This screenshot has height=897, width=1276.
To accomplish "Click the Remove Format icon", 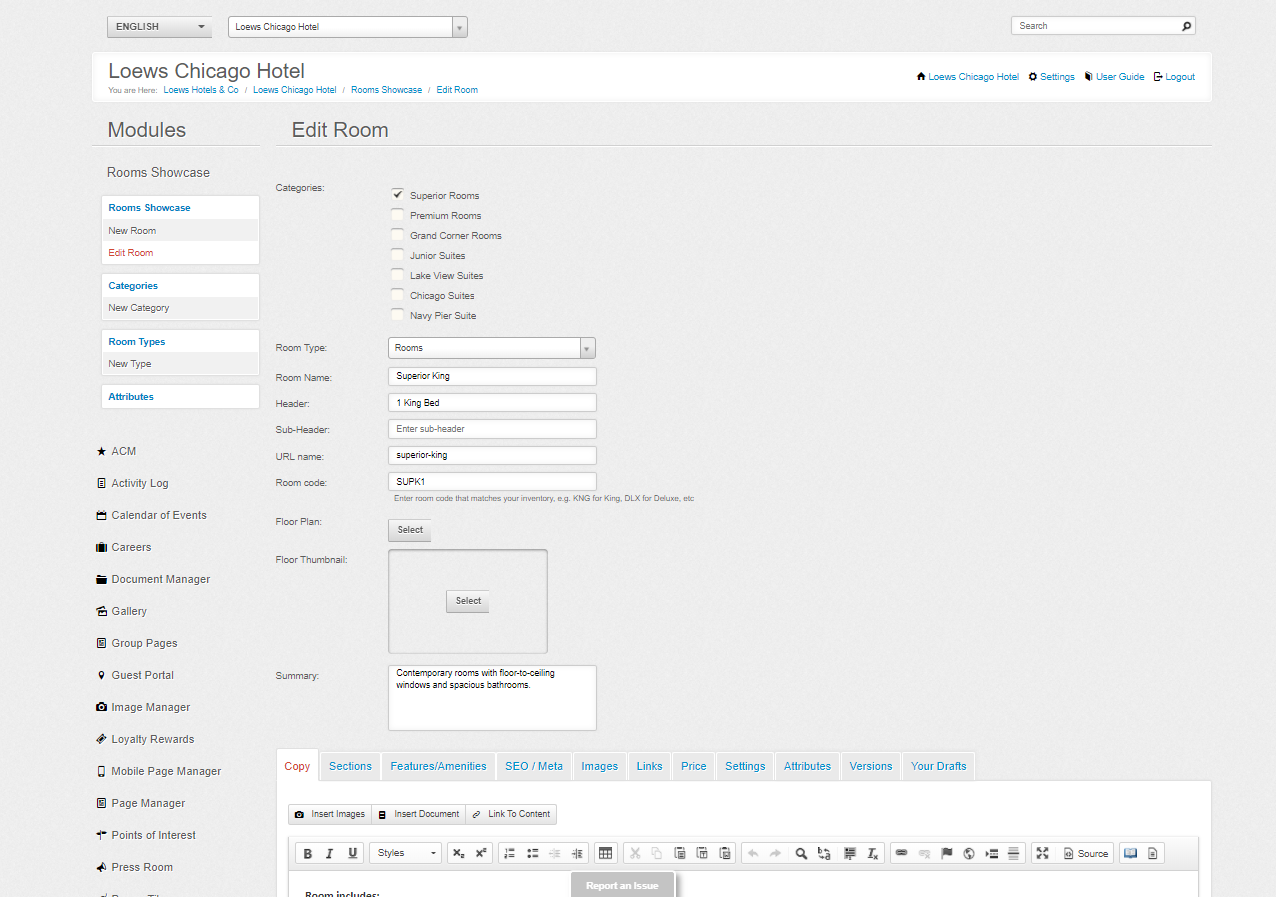I will (872, 853).
